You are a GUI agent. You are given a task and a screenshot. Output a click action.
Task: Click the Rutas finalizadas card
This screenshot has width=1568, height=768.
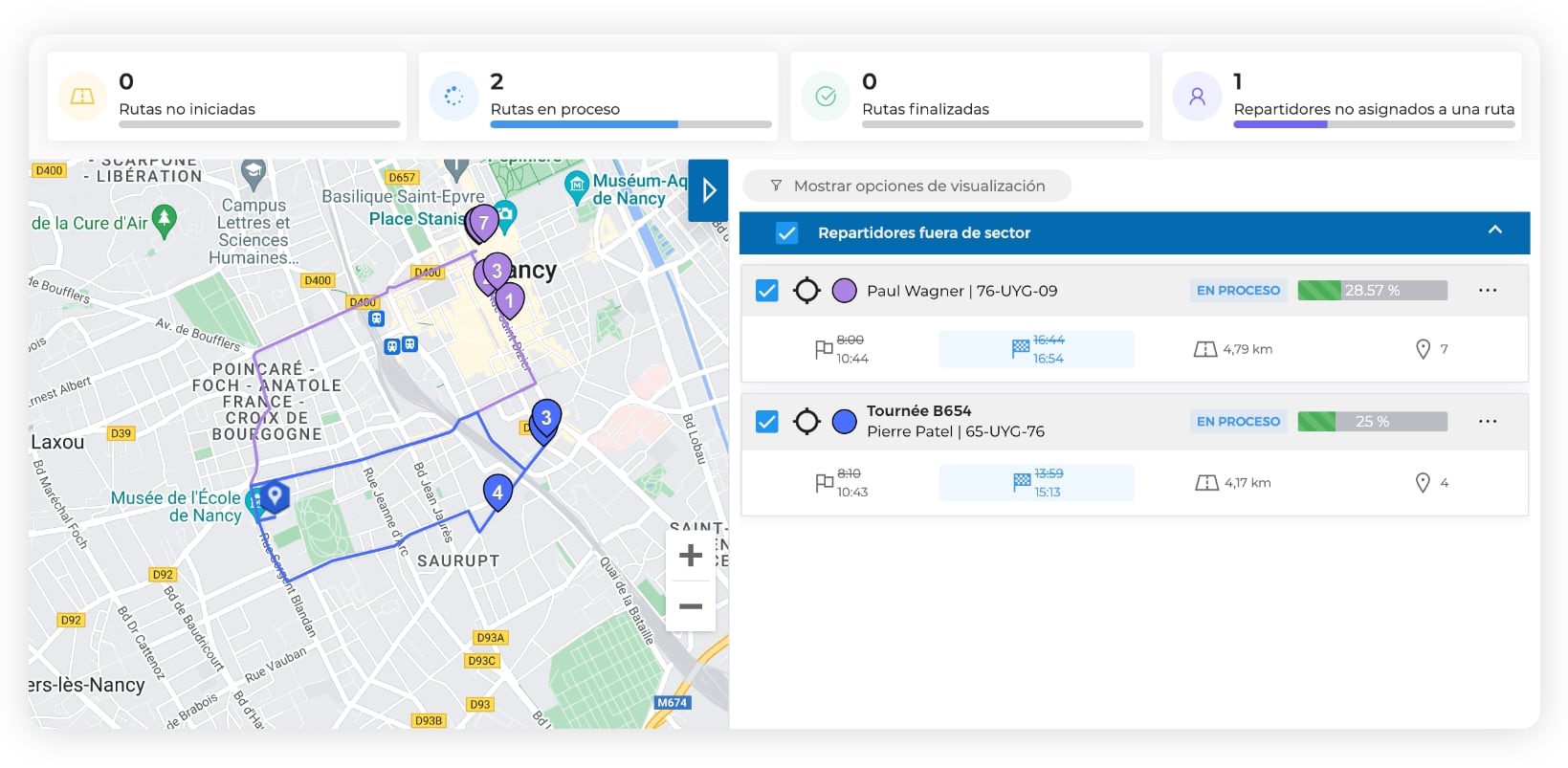pyautogui.click(x=970, y=97)
